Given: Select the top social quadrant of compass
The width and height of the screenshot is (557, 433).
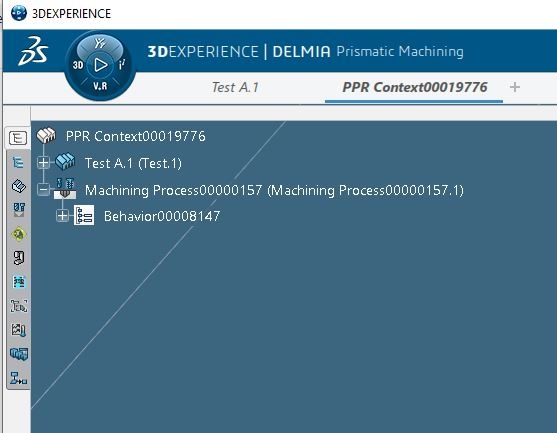Looking at the screenshot, I should click(x=100, y=44).
